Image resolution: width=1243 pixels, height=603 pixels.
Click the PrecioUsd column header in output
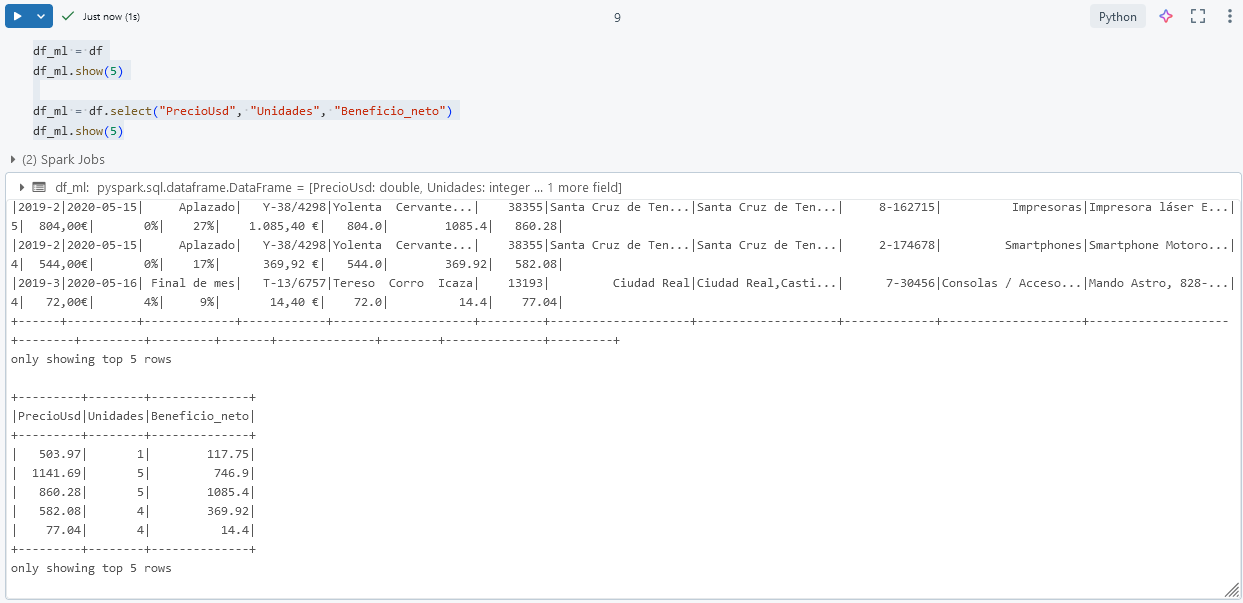coord(49,416)
